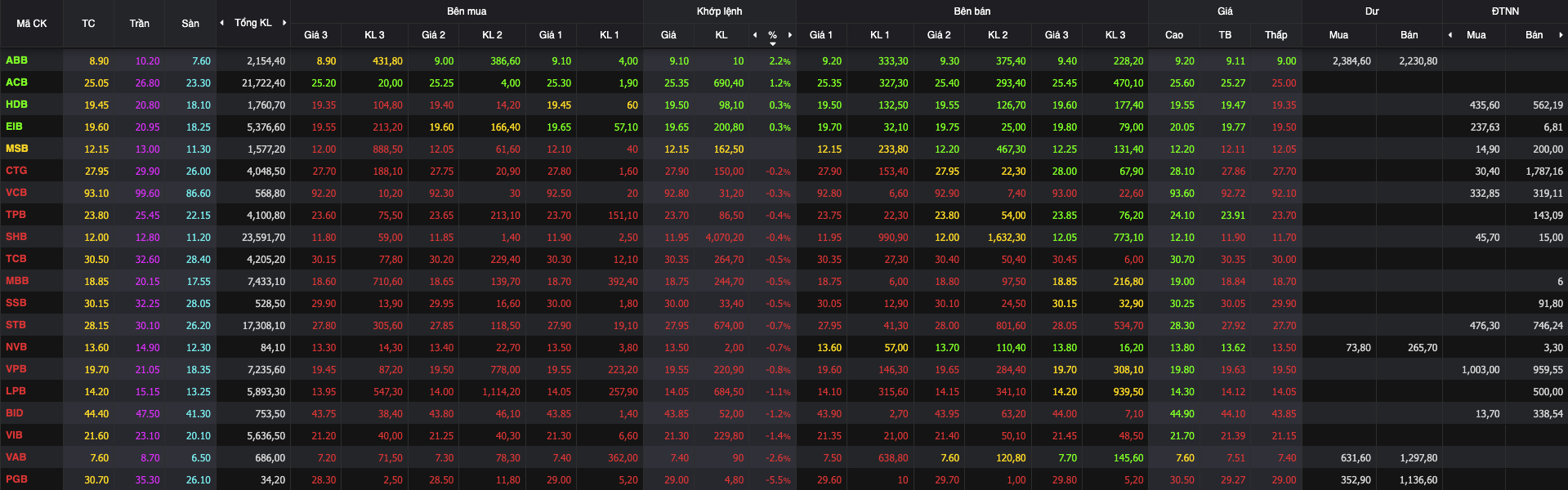
Task: Open the ACB stock symbol
Action: [x=16, y=82]
